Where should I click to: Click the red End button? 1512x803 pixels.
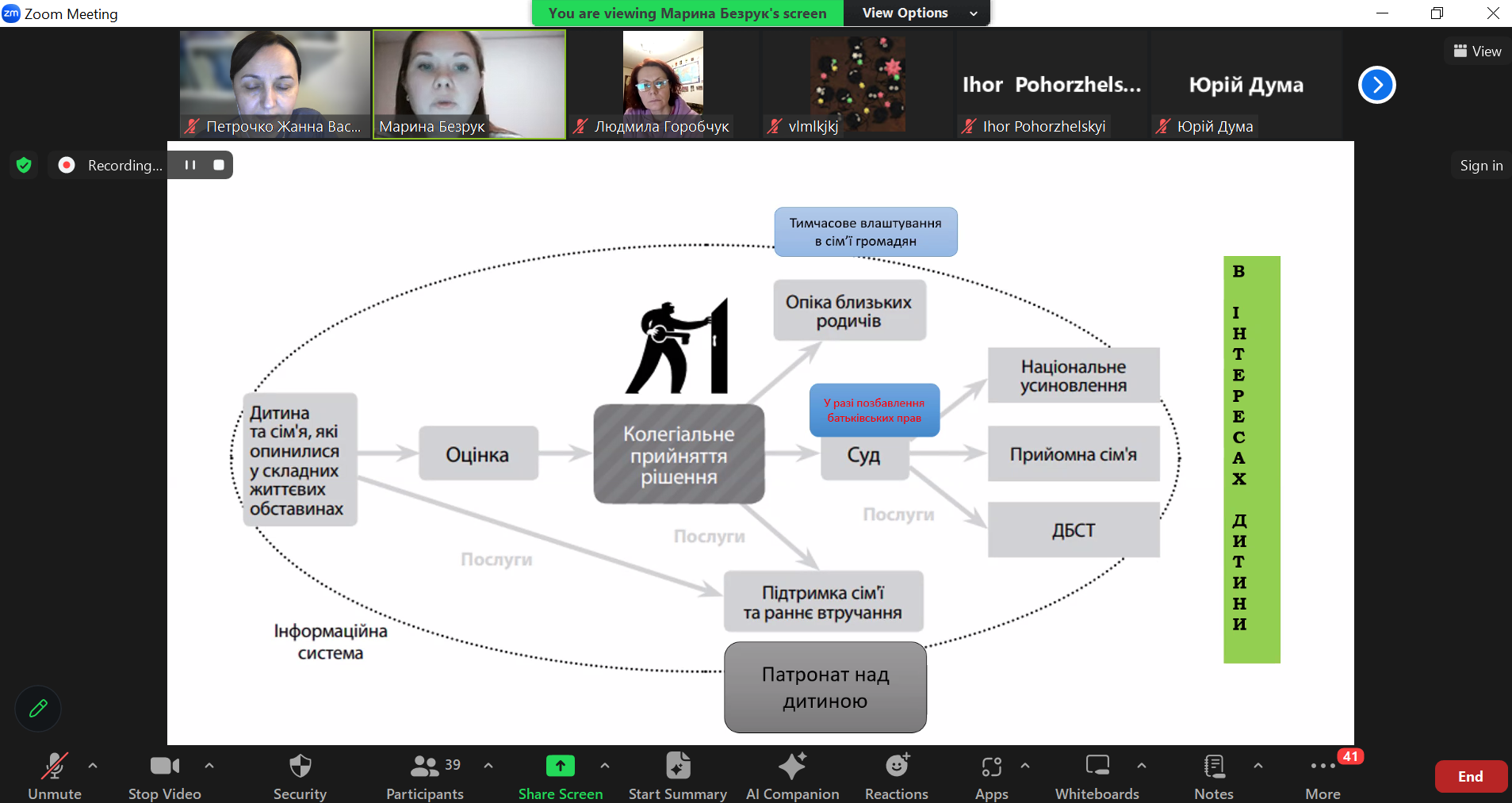click(x=1470, y=777)
